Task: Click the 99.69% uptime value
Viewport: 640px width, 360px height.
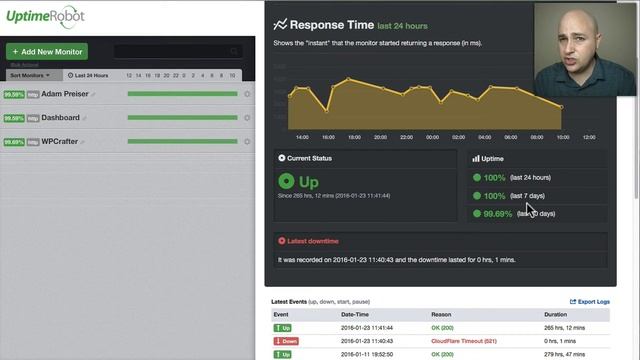Action: (498, 214)
